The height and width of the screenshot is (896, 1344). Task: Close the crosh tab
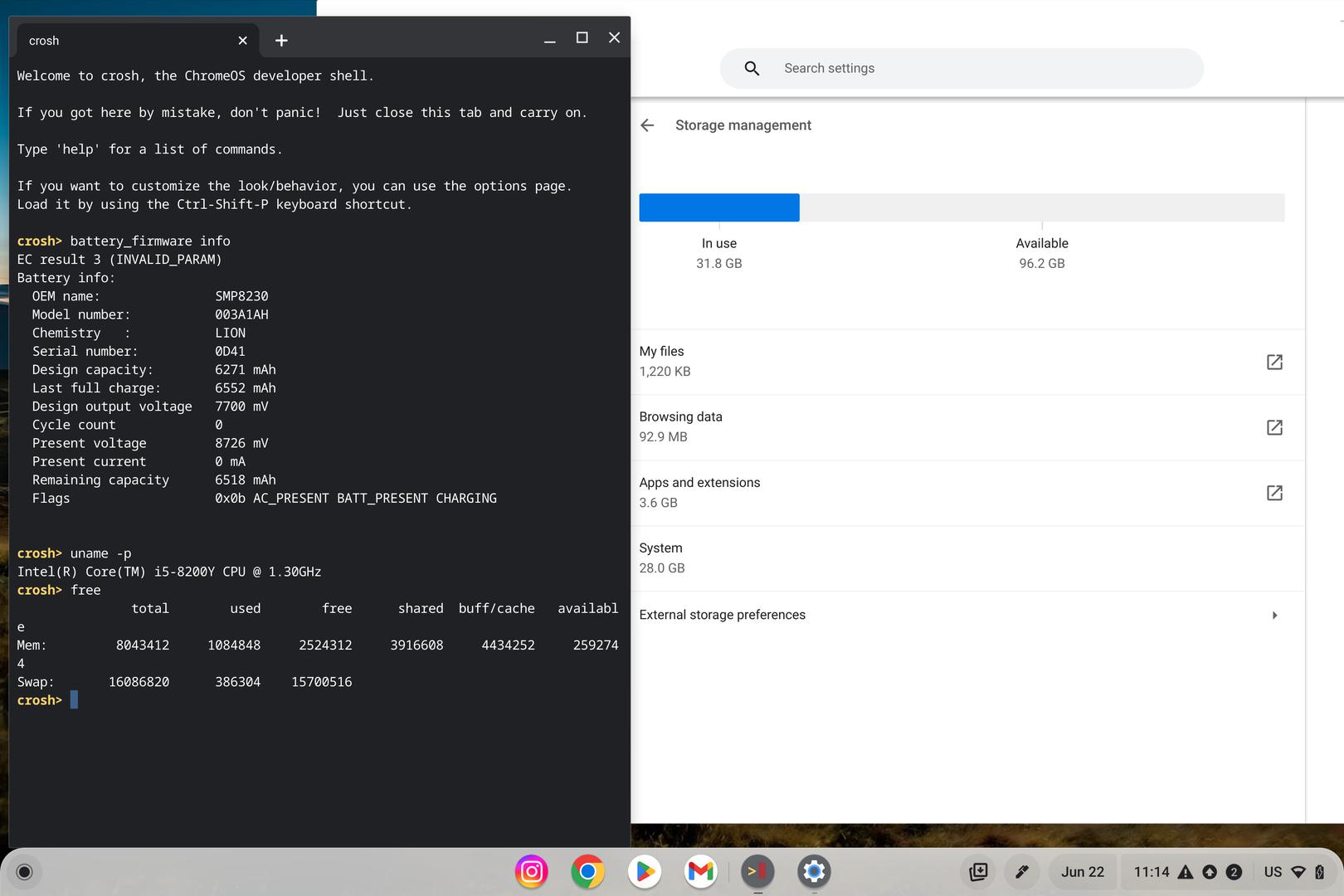(242, 41)
